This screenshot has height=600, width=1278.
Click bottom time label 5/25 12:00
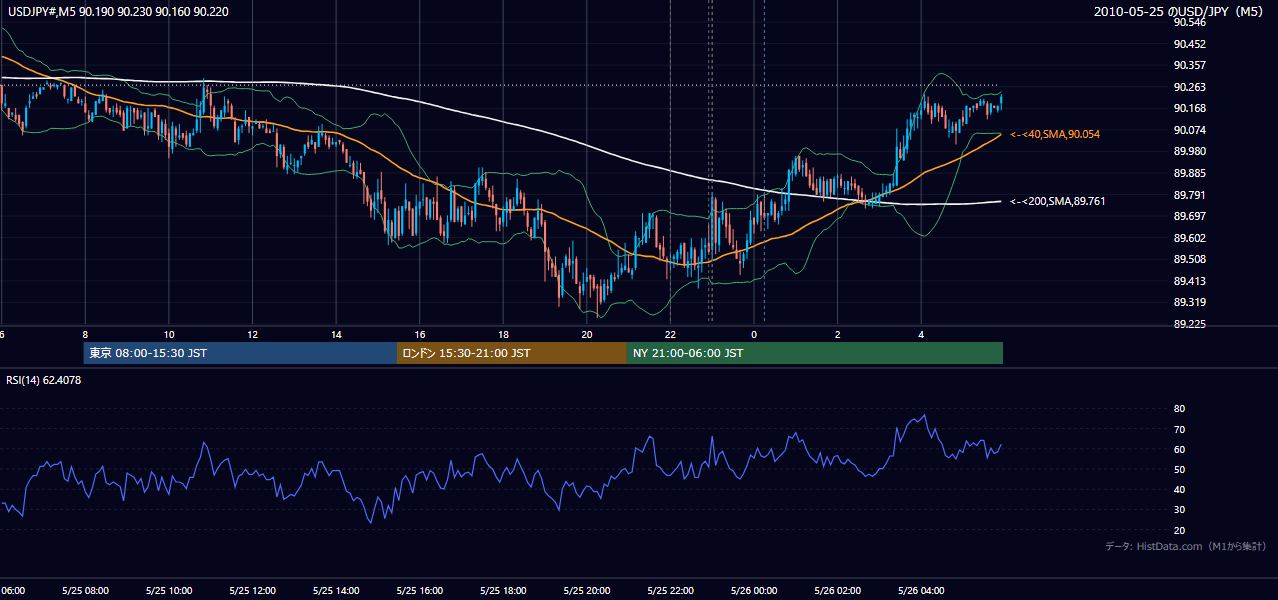[x=252, y=590]
